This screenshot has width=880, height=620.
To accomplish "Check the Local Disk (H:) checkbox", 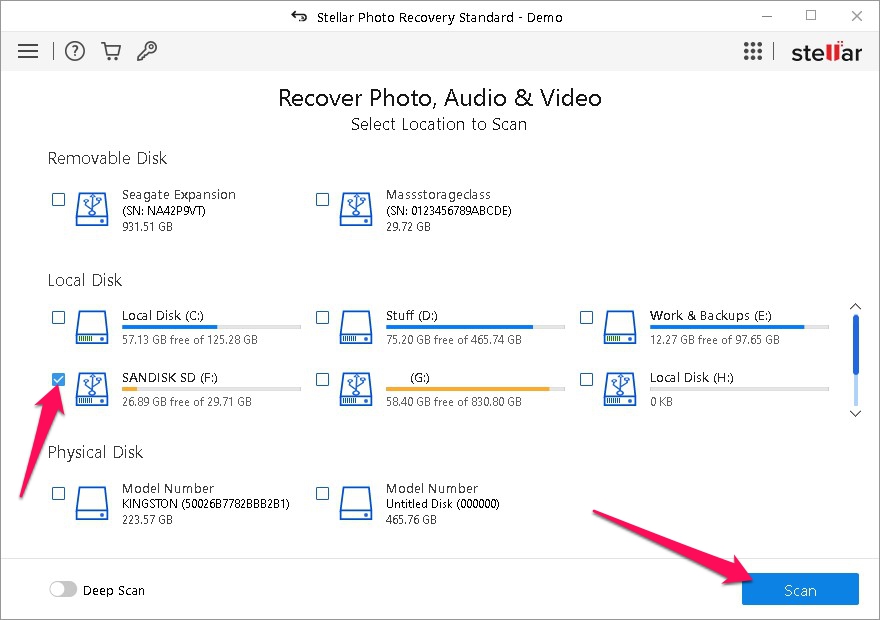I will [586, 379].
